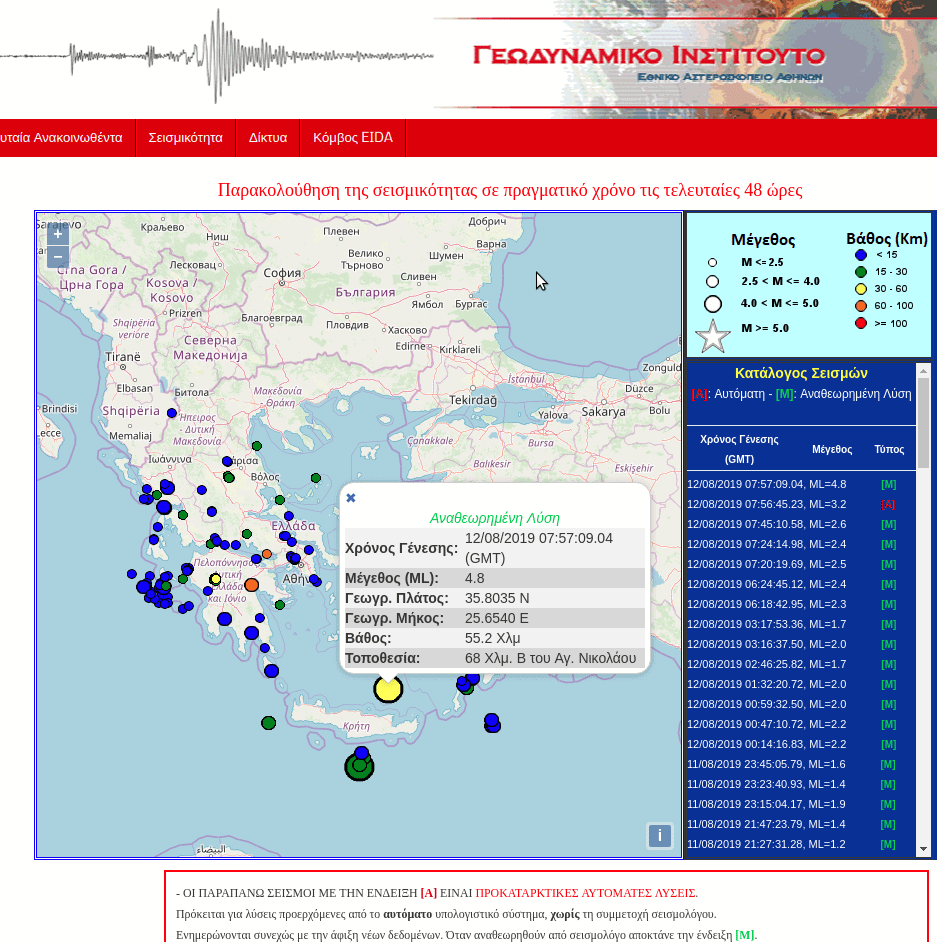Close the earthquake details popup
The width and height of the screenshot is (937, 942).
point(350,498)
